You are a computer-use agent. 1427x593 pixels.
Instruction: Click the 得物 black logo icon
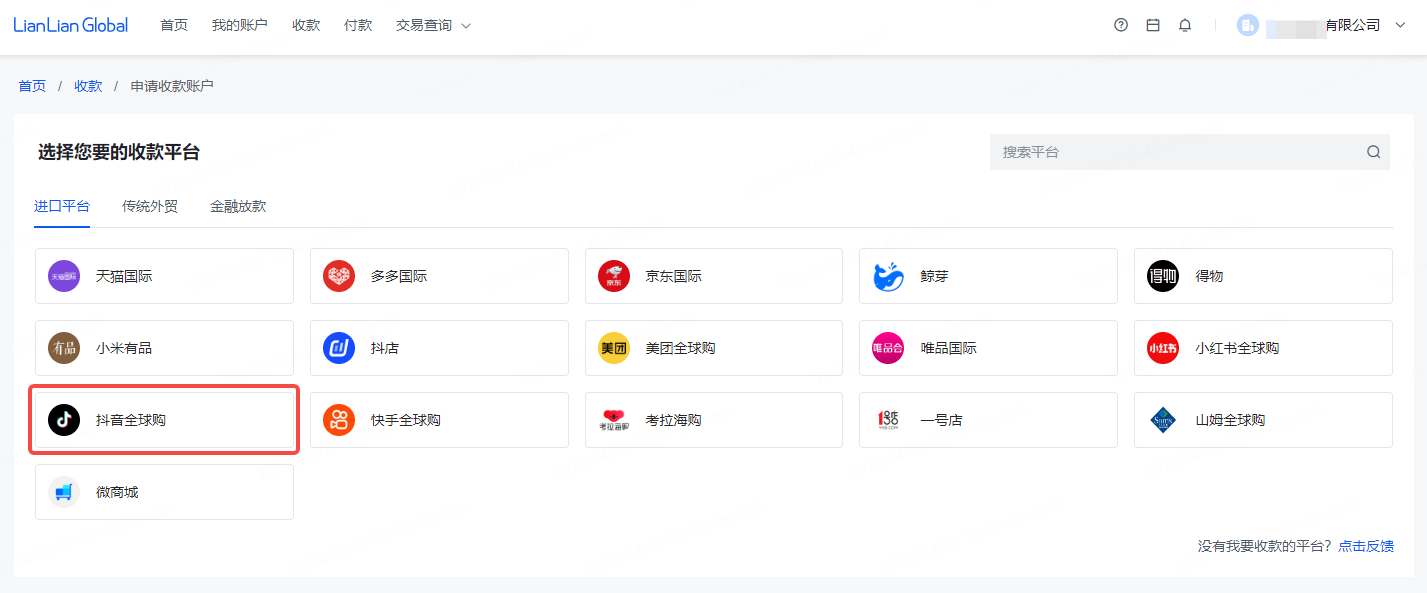1163,276
